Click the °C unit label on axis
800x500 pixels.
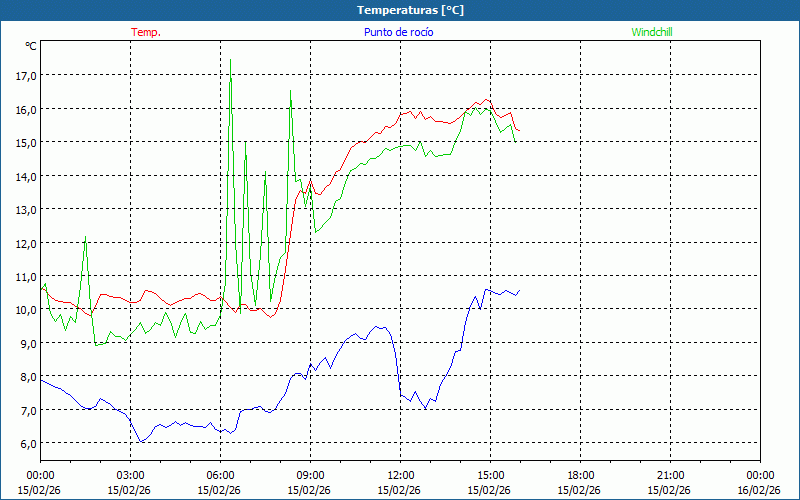click(x=31, y=46)
